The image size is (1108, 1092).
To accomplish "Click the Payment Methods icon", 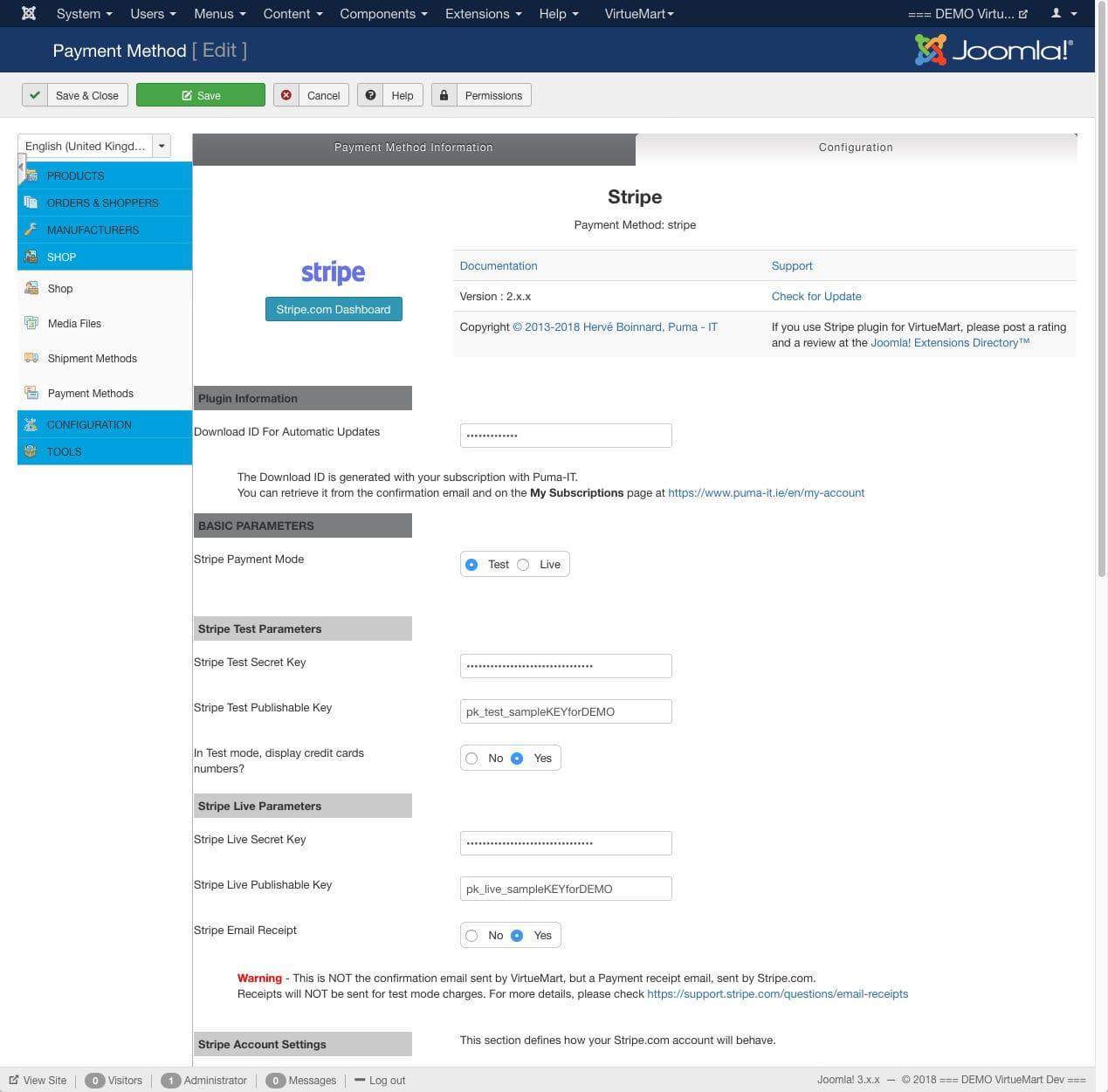I will [x=31, y=393].
